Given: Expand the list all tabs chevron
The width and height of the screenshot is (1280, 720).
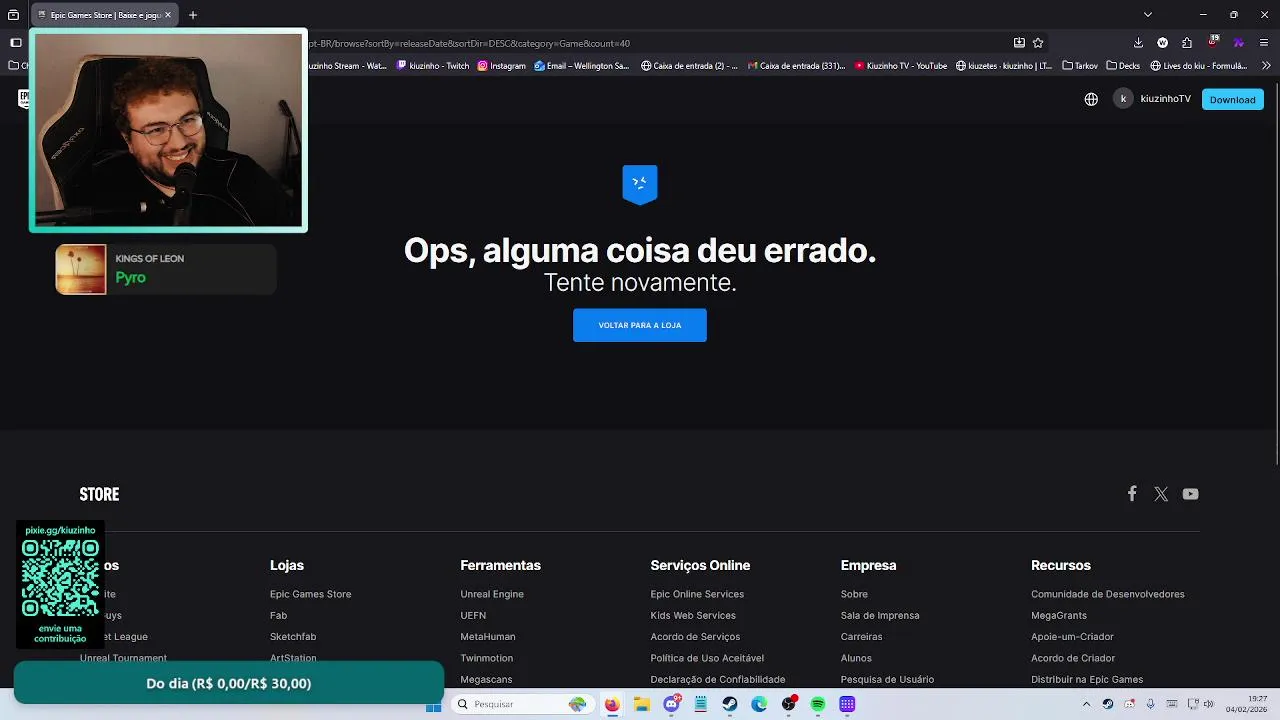Looking at the screenshot, I should (x=1148, y=15).
